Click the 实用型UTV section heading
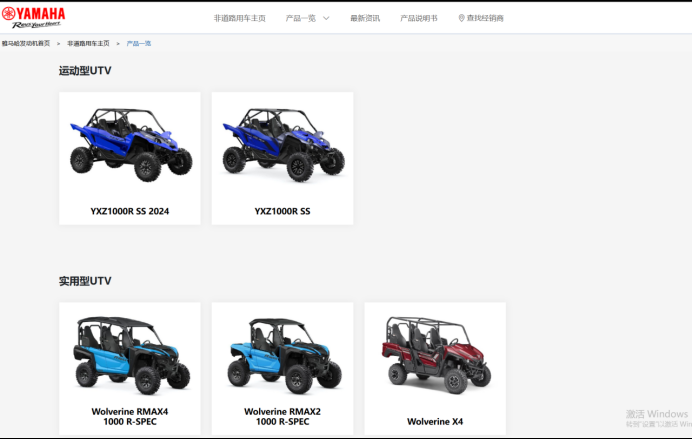 pyautogui.click(x=85, y=281)
